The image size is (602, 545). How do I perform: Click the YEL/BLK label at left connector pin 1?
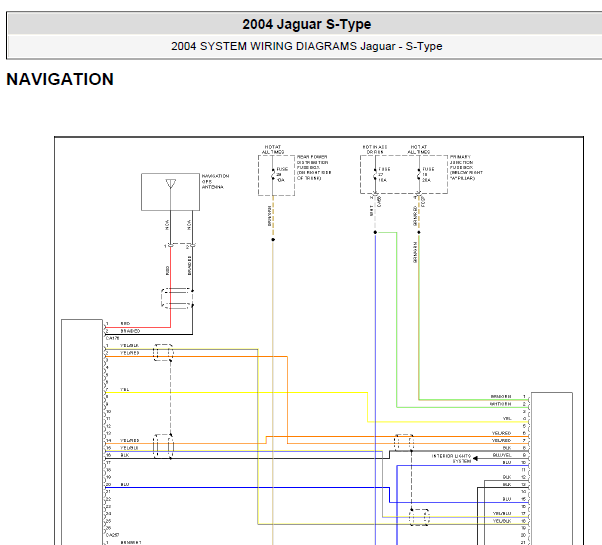pos(129,346)
